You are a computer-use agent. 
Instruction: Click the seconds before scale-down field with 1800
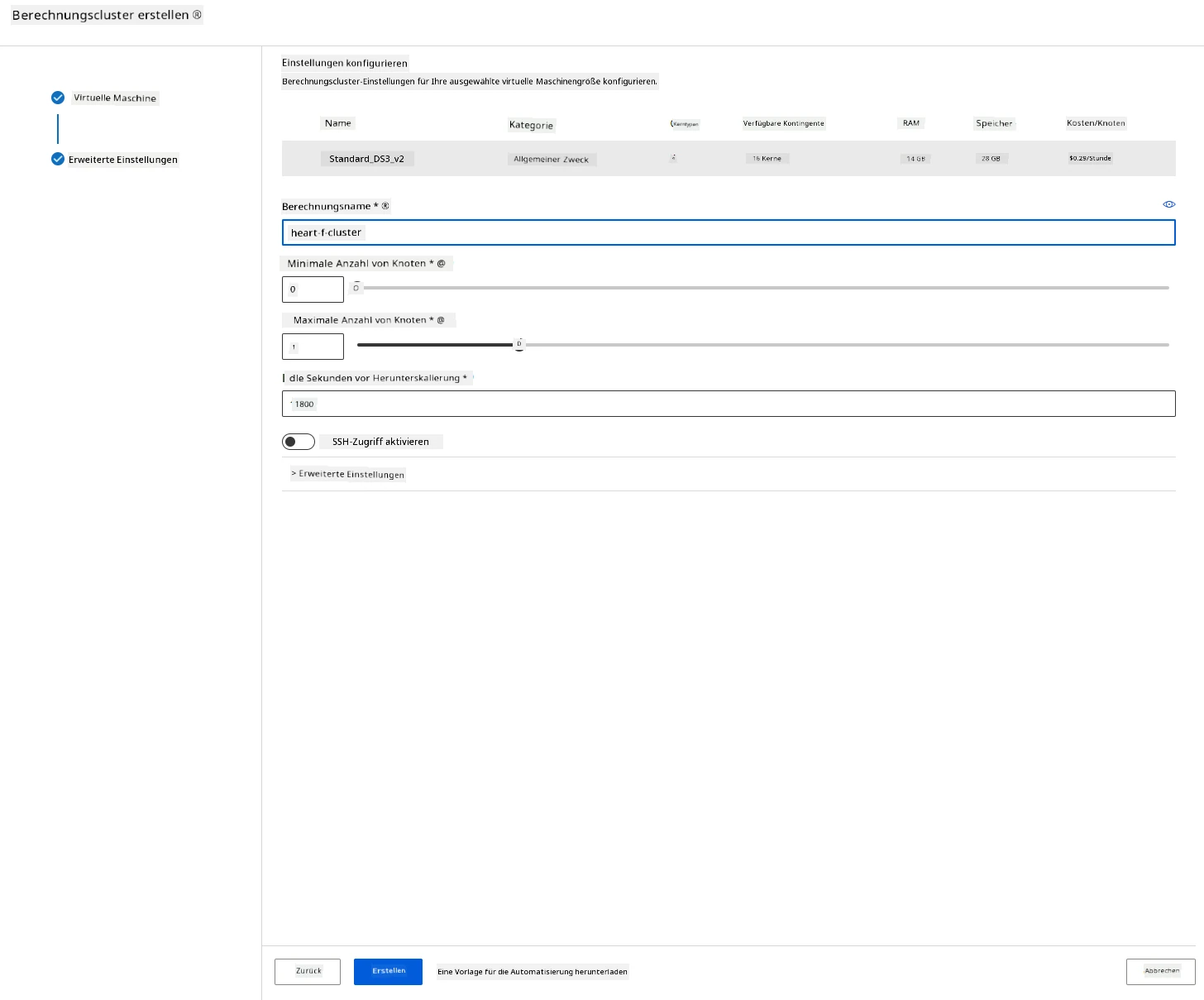[729, 404]
